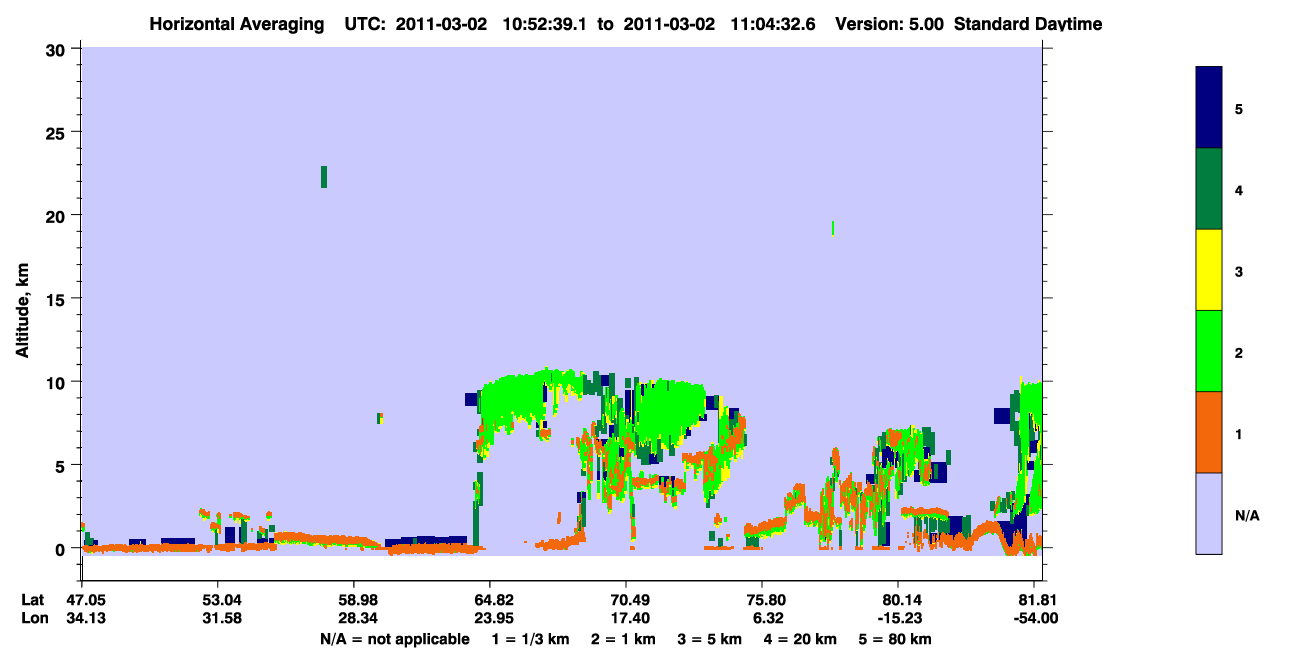
Task: Click the 'N/A = not applicable' legend note
Action: [x=394, y=639]
